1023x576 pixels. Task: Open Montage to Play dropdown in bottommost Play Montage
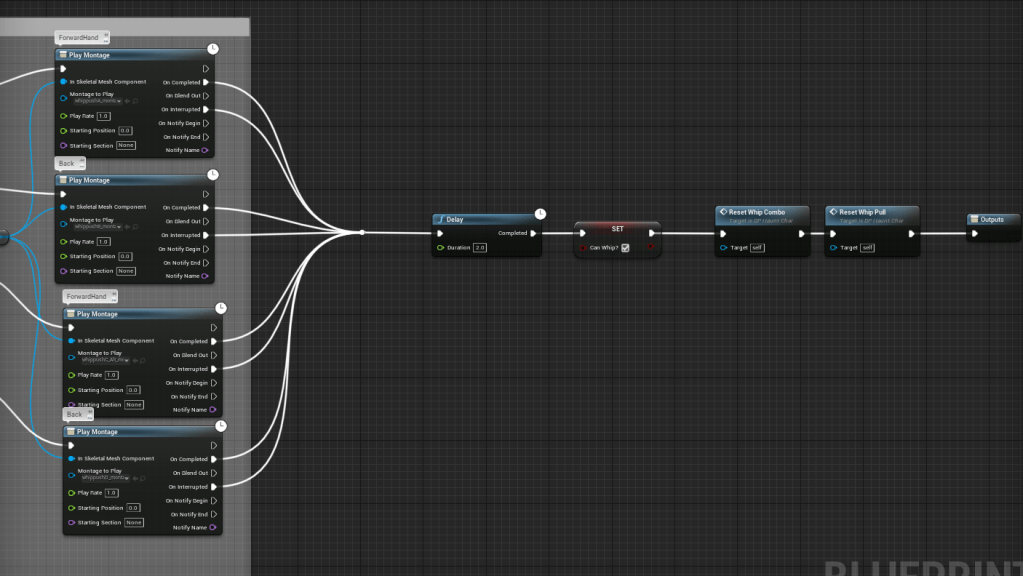(x=127, y=478)
